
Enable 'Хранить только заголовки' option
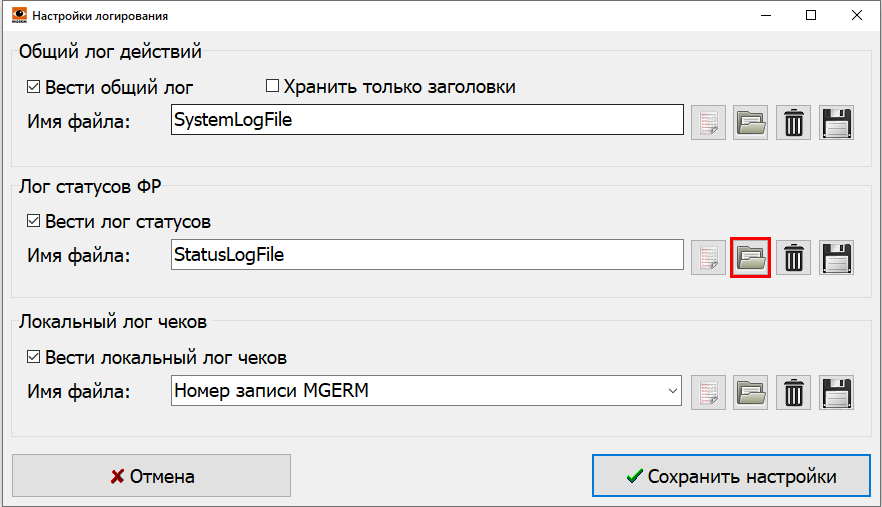pos(272,87)
